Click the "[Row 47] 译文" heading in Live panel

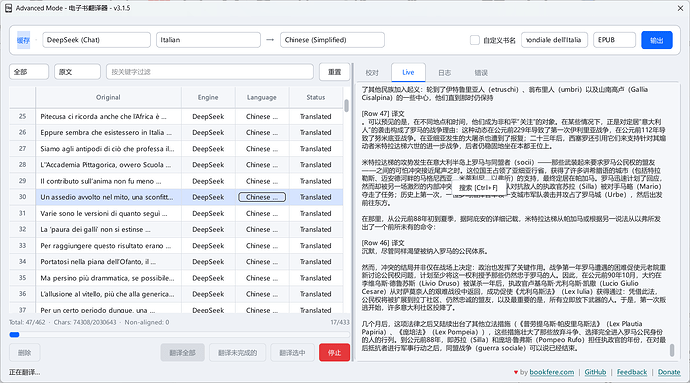[x=383, y=114]
